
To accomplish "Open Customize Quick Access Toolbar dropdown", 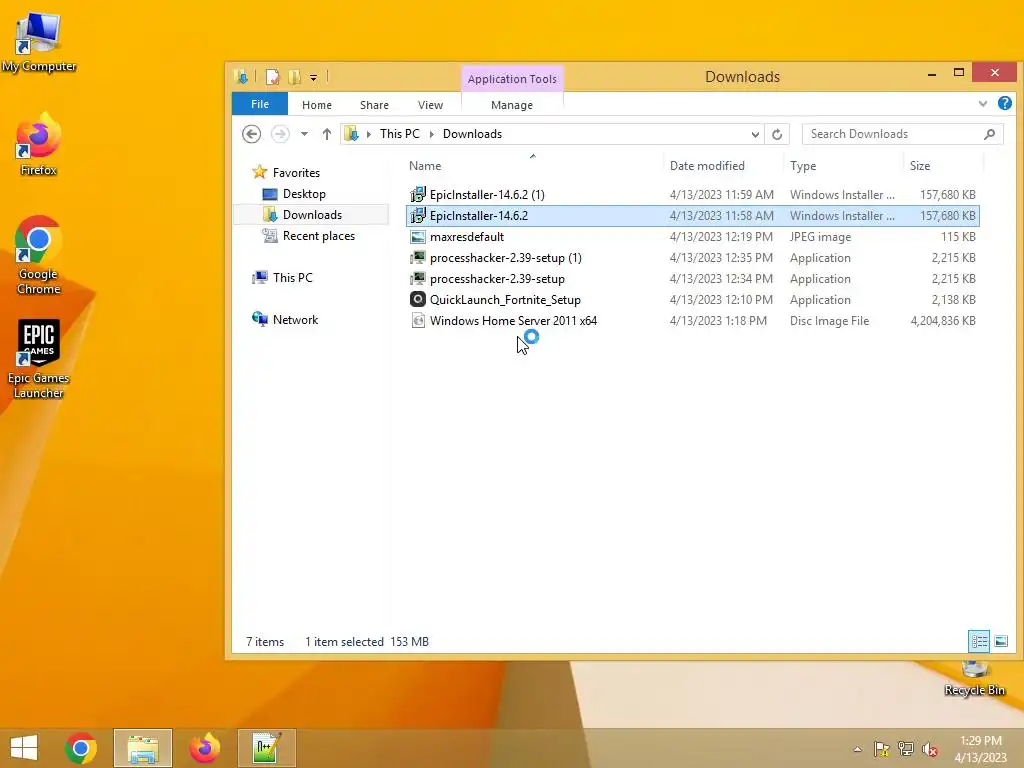I will pos(313,78).
